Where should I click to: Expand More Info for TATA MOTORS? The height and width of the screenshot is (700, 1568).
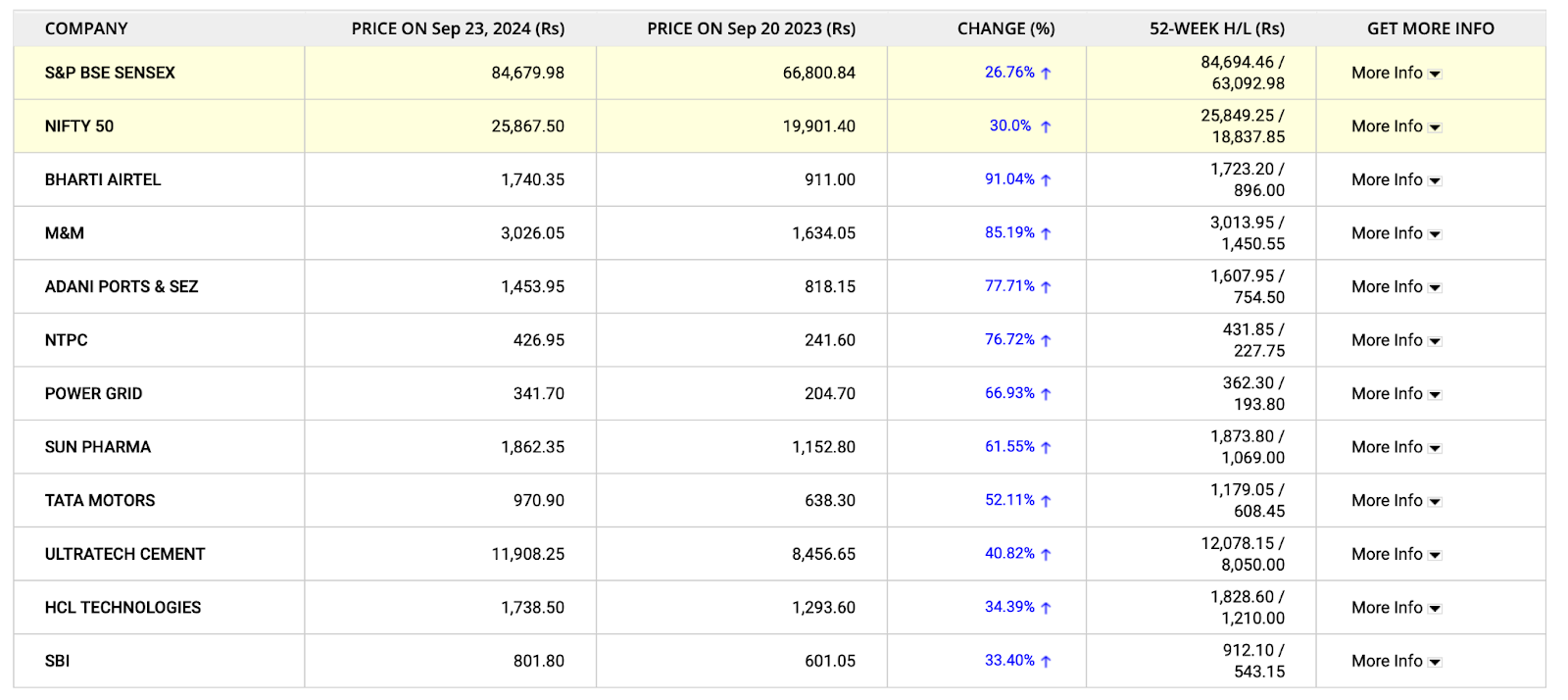1396,500
